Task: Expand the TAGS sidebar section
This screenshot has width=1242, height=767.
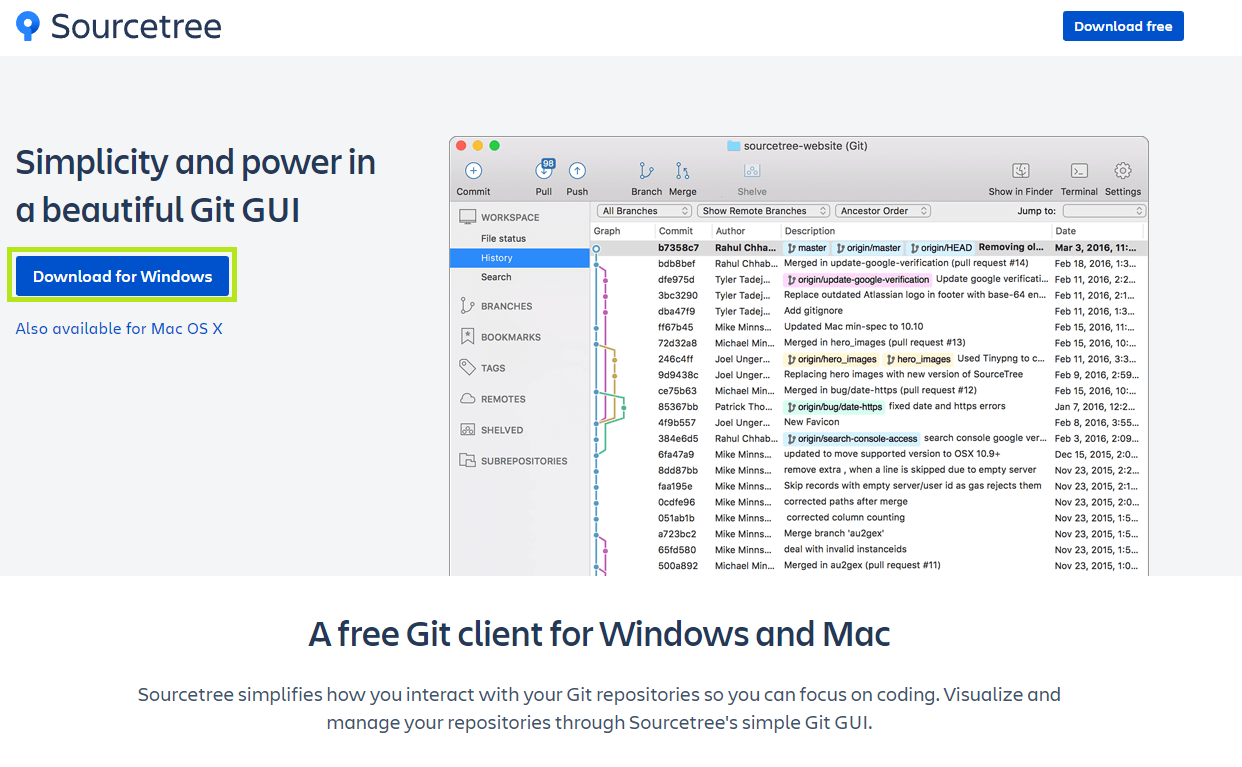Action: pos(493,368)
